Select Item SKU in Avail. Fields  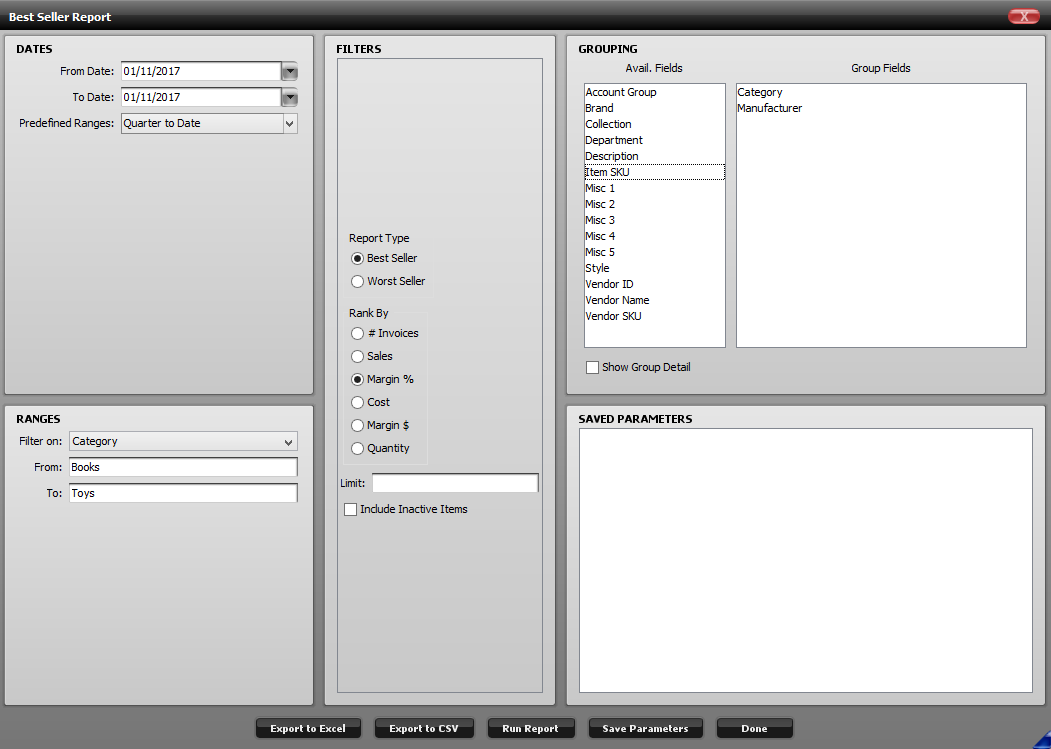(654, 172)
